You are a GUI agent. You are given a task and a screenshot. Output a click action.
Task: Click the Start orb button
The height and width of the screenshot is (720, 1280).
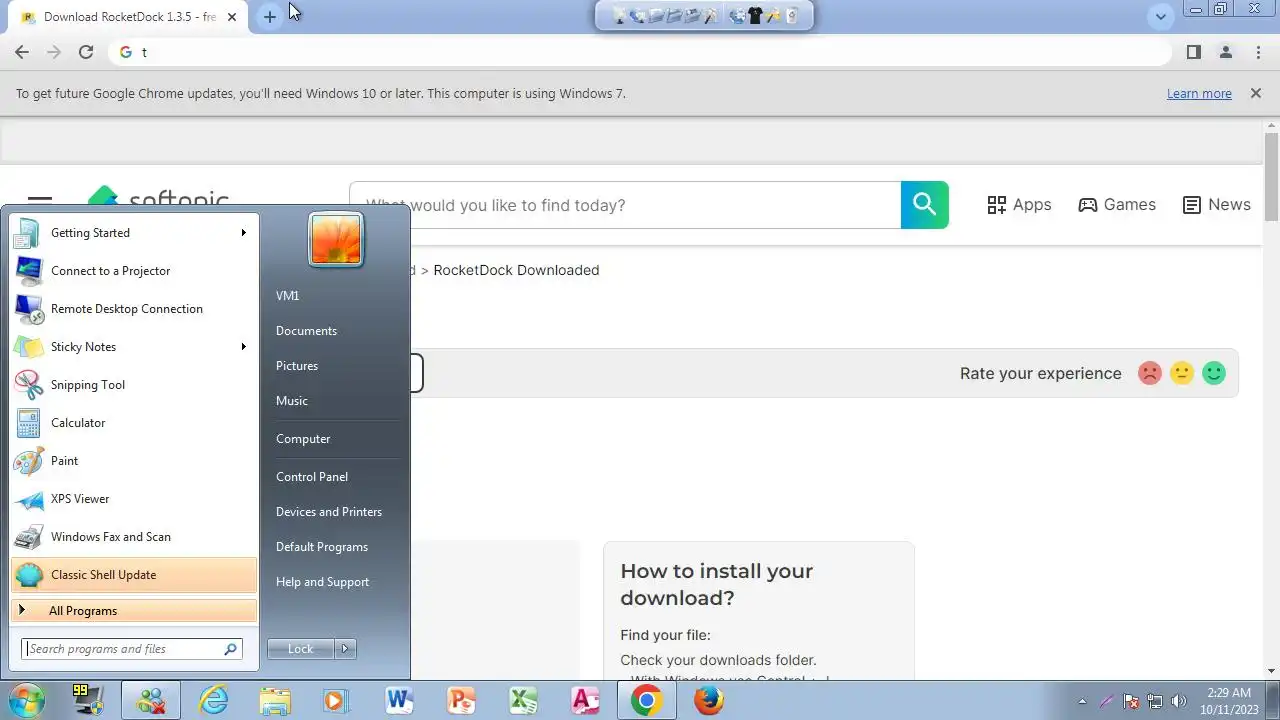tap(27, 700)
